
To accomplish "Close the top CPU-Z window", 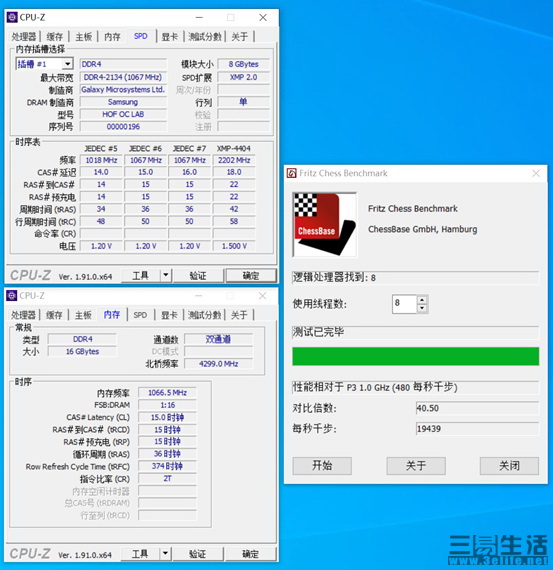I will tap(263, 17).
